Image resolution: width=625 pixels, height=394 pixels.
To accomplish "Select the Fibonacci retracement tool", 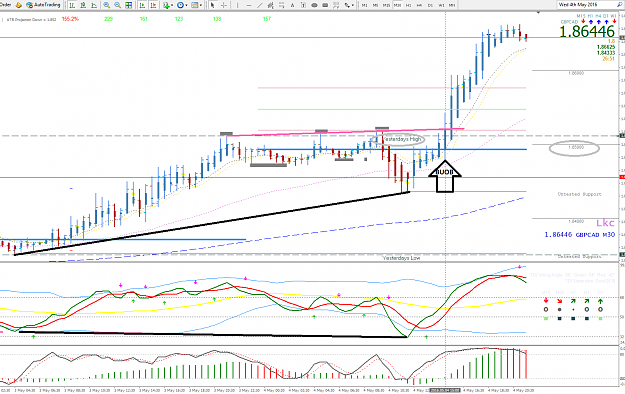I will click(281, 5).
